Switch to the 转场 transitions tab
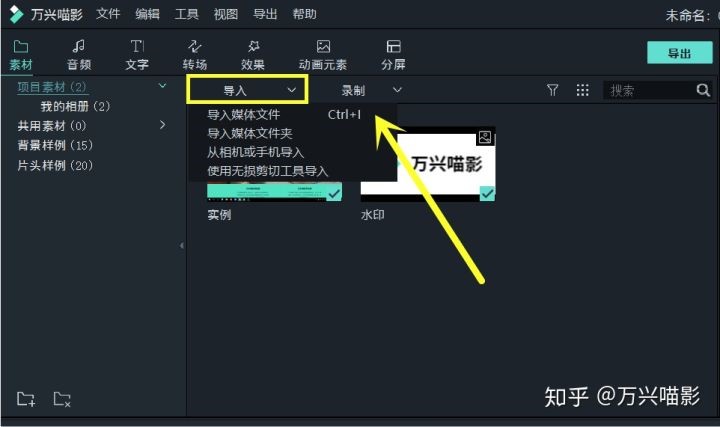720x427 pixels. click(x=195, y=56)
